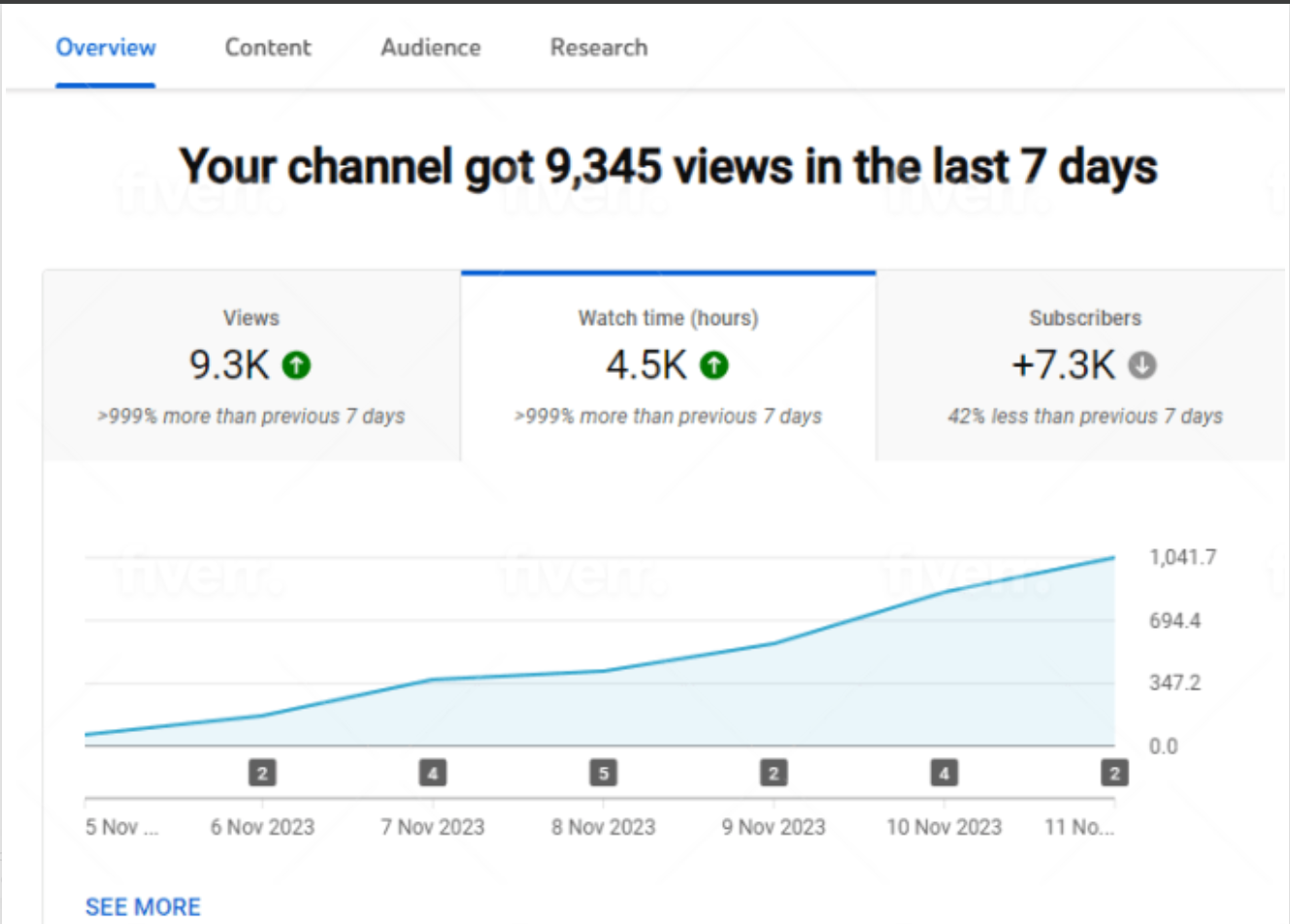Image resolution: width=1290 pixels, height=924 pixels.
Task: Click the green up arrow beside Views
Action: (x=296, y=366)
